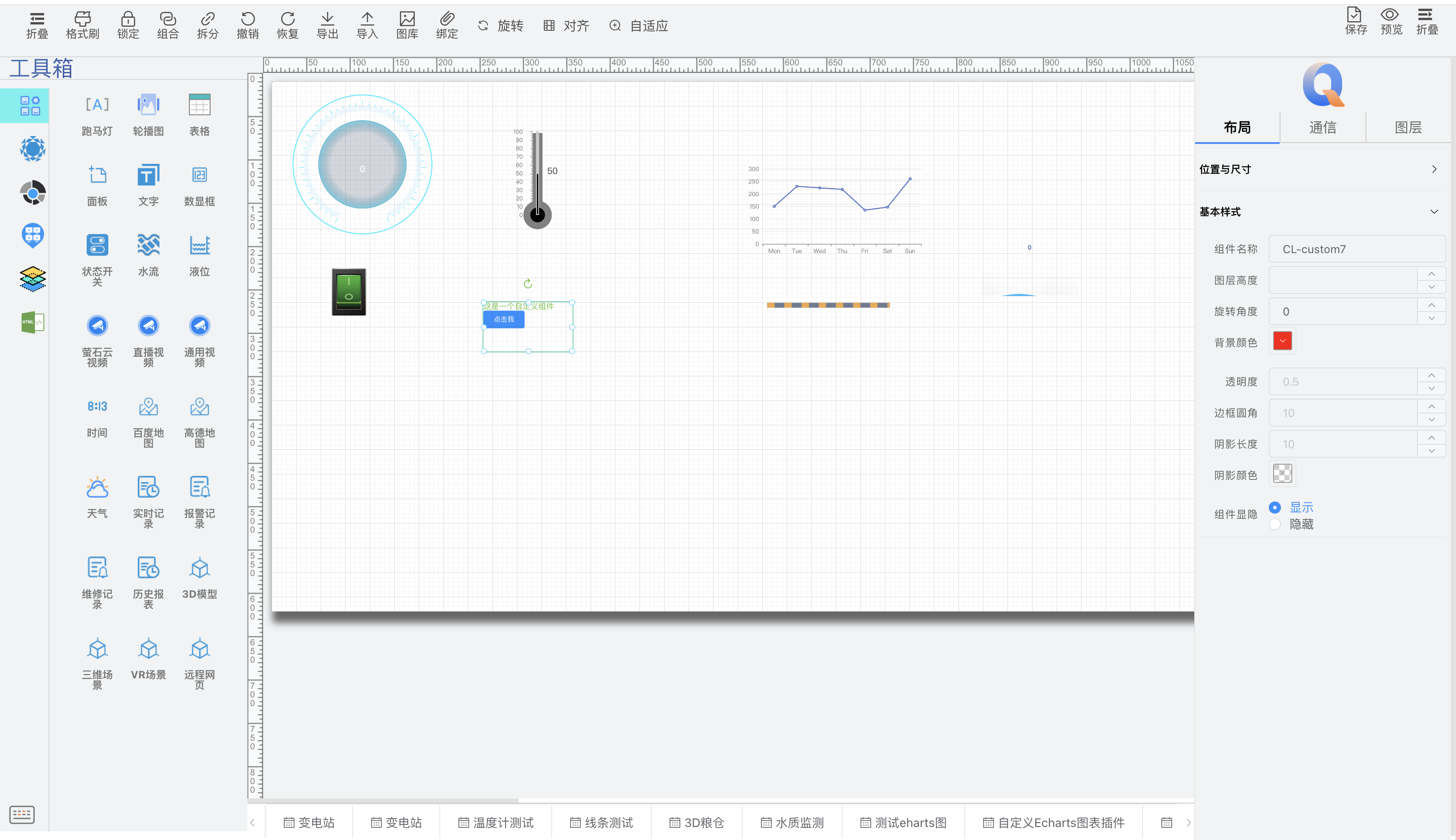Open the 温度计测试 page tab

coord(496,823)
